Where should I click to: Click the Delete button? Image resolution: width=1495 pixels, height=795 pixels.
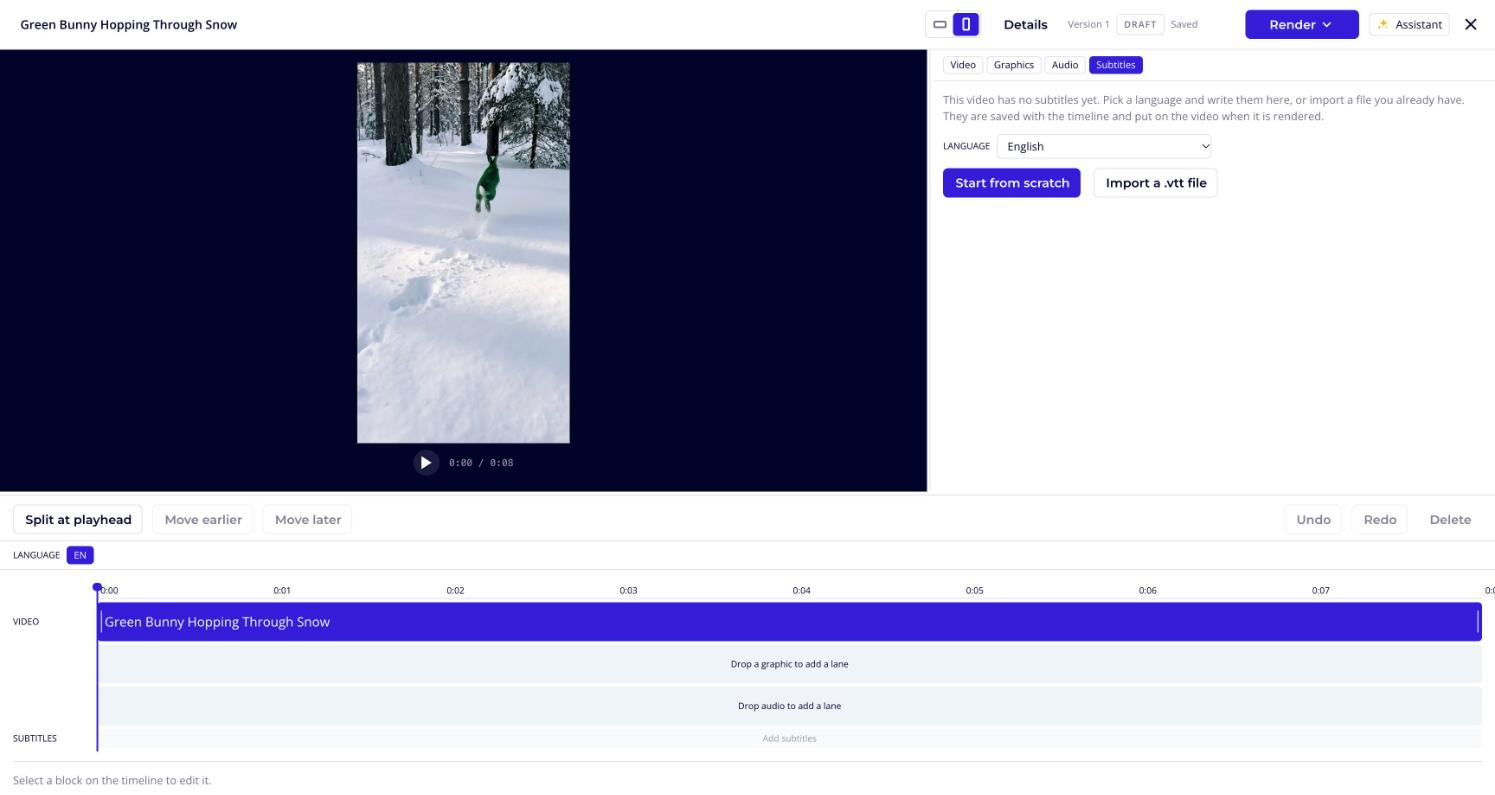tap(1449, 519)
